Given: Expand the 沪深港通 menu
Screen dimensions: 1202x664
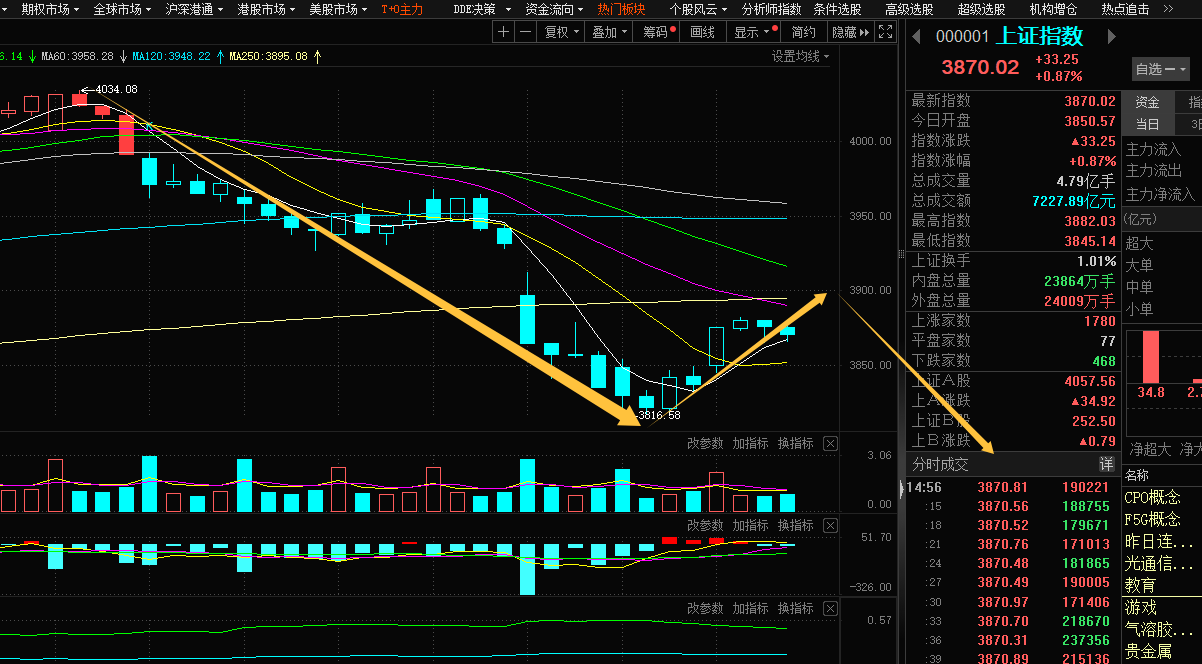Looking at the screenshot, I should 194,9.
